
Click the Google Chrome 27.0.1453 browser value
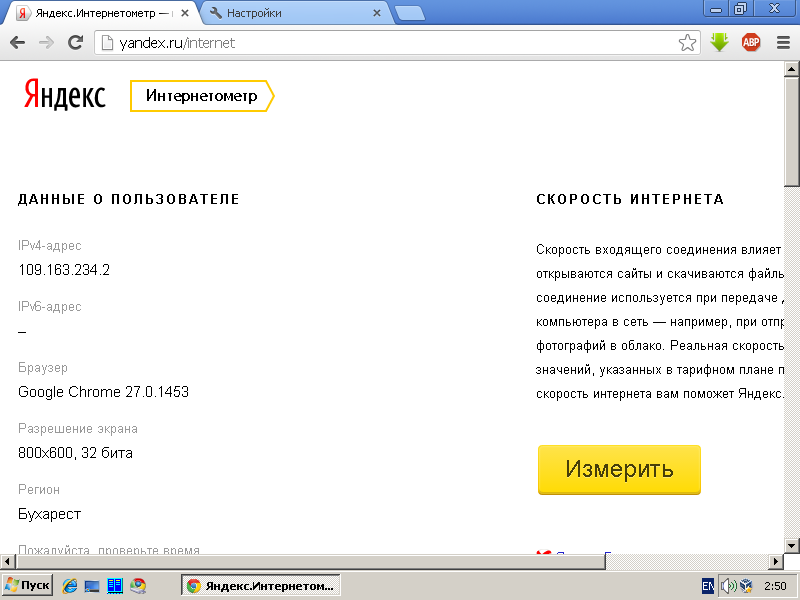103,392
